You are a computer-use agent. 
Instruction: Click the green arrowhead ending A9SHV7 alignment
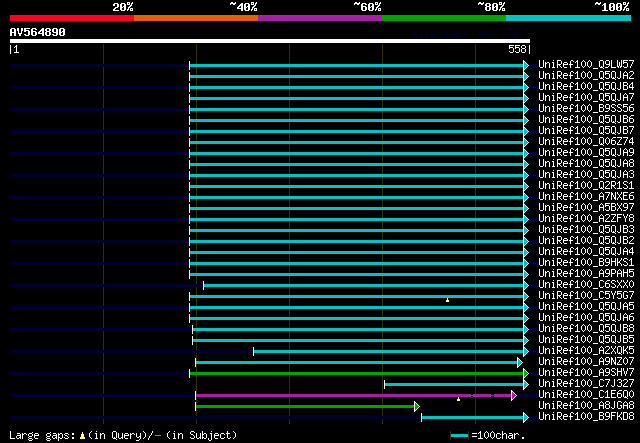(526, 374)
